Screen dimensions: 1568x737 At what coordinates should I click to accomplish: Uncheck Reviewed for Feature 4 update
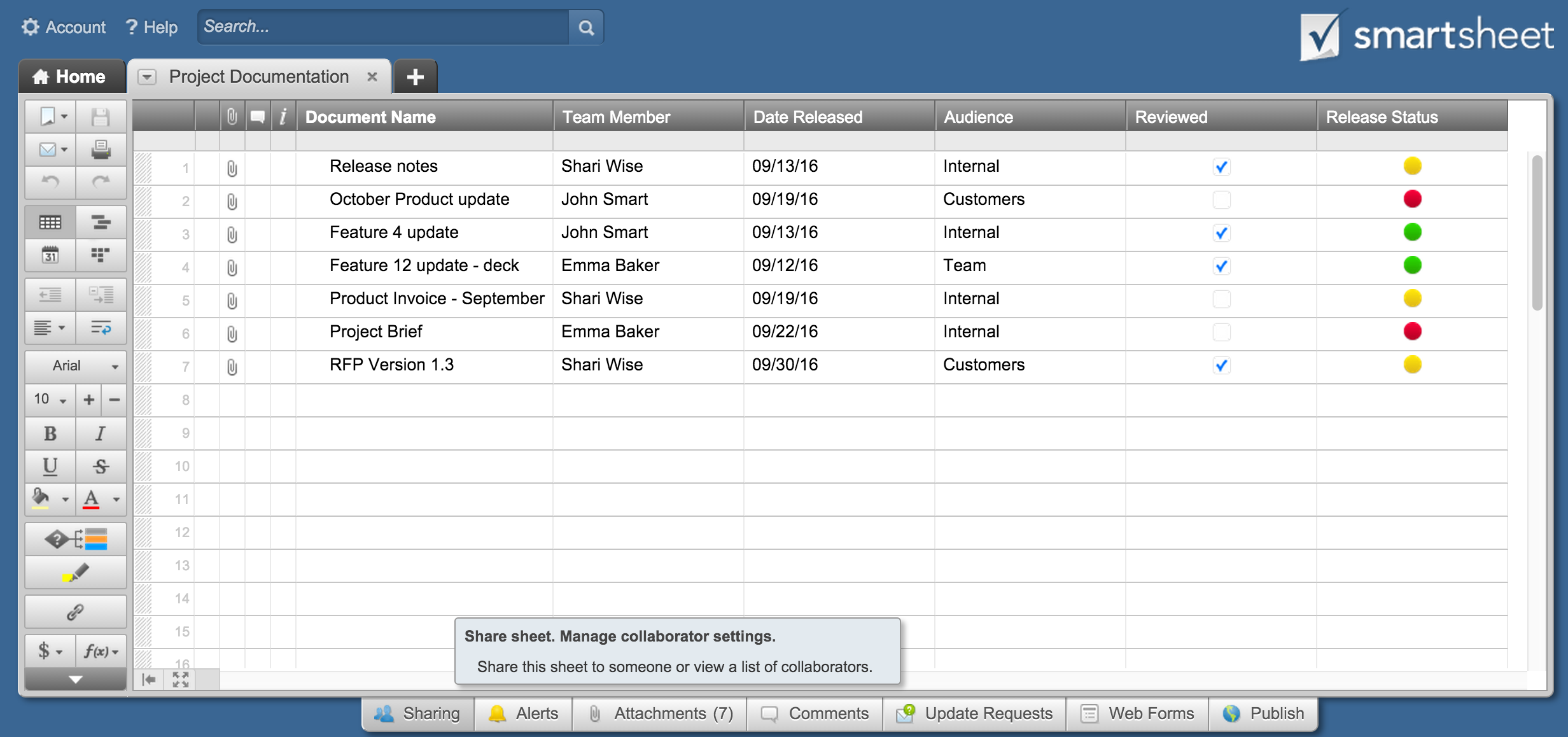pos(1221,233)
